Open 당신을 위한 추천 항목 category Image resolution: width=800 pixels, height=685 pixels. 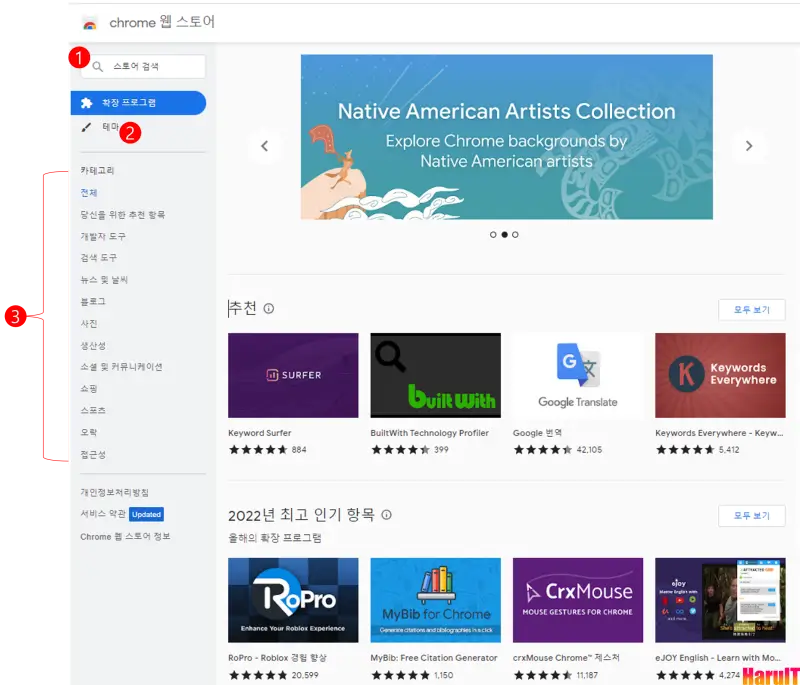click(122, 215)
